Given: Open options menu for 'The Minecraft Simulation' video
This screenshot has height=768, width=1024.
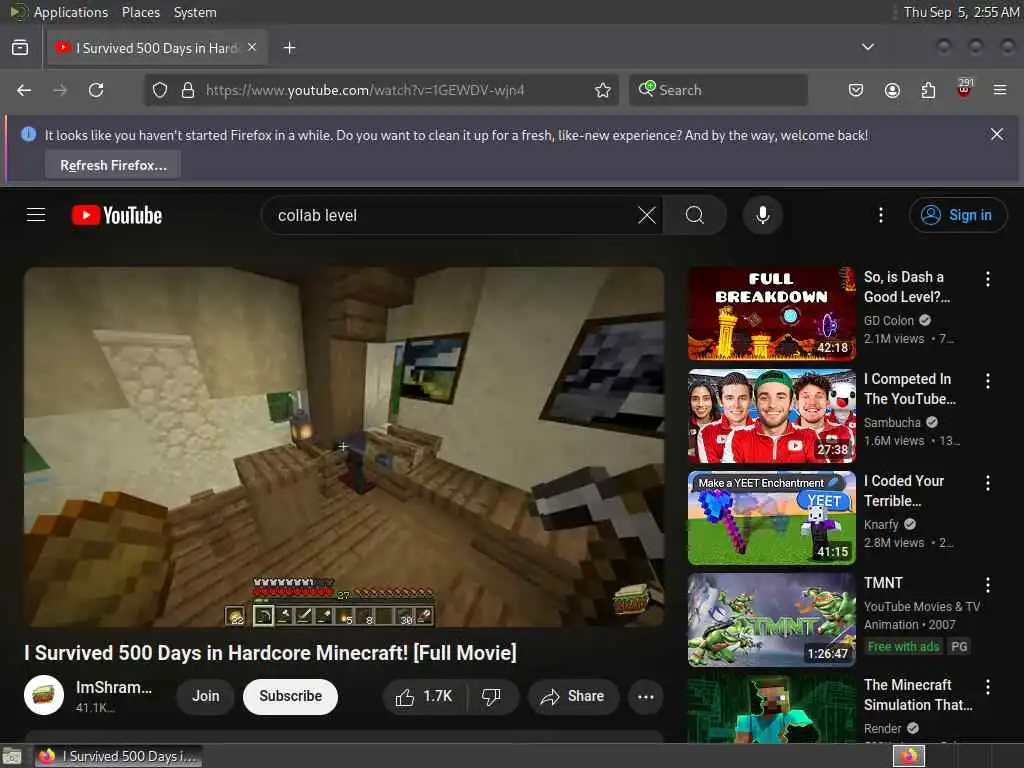Looking at the screenshot, I should pyautogui.click(x=987, y=686).
